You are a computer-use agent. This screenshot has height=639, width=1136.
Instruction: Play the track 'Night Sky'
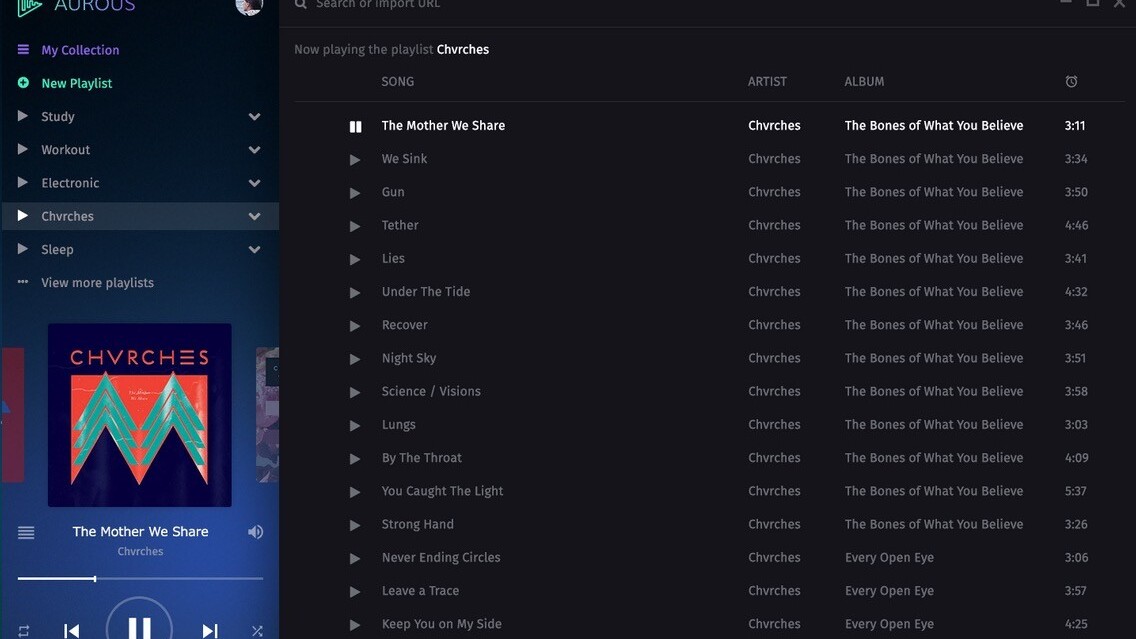point(355,359)
